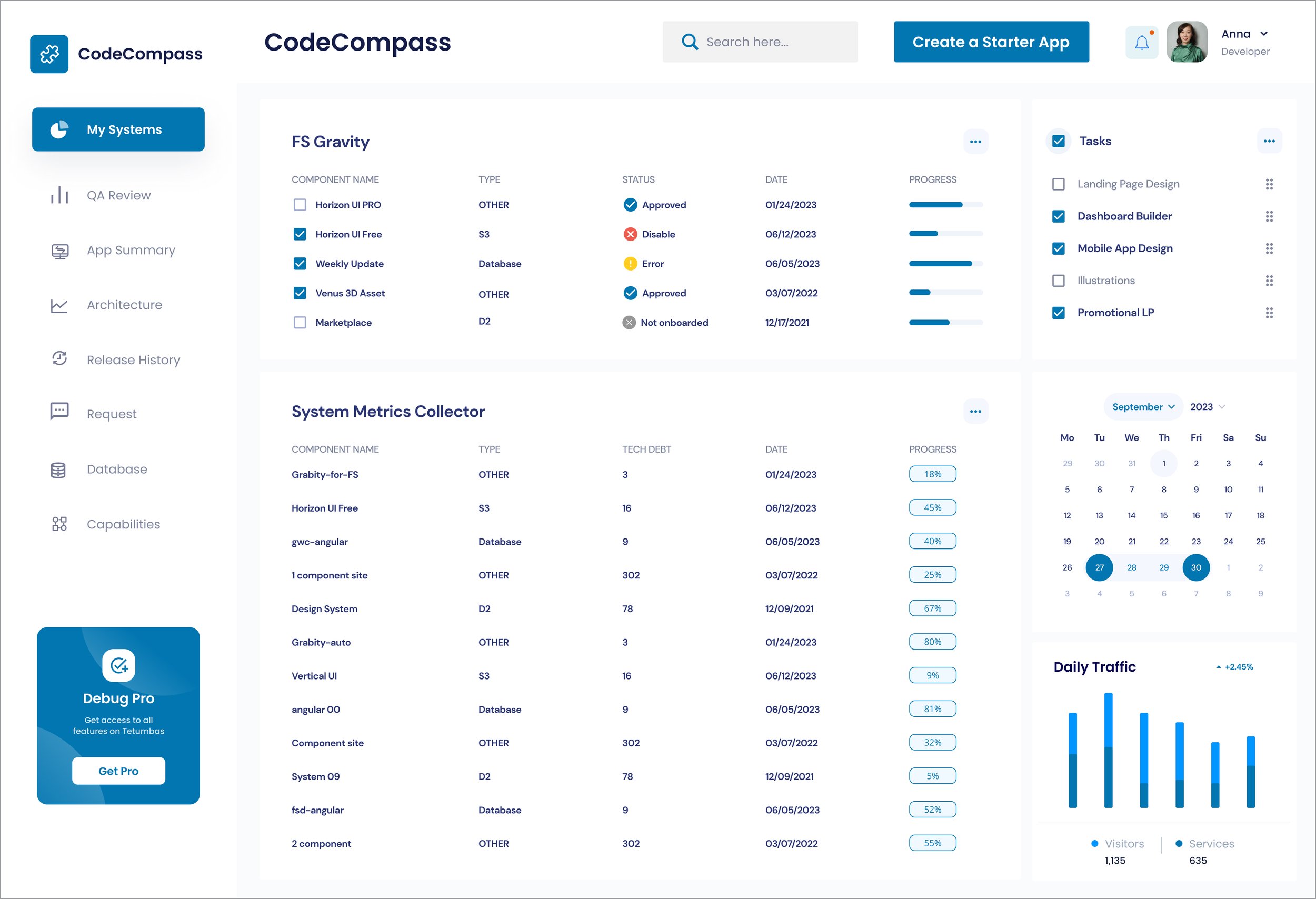
Task: Click the QA Review bar chart icon
Action: tap(59, 195)
